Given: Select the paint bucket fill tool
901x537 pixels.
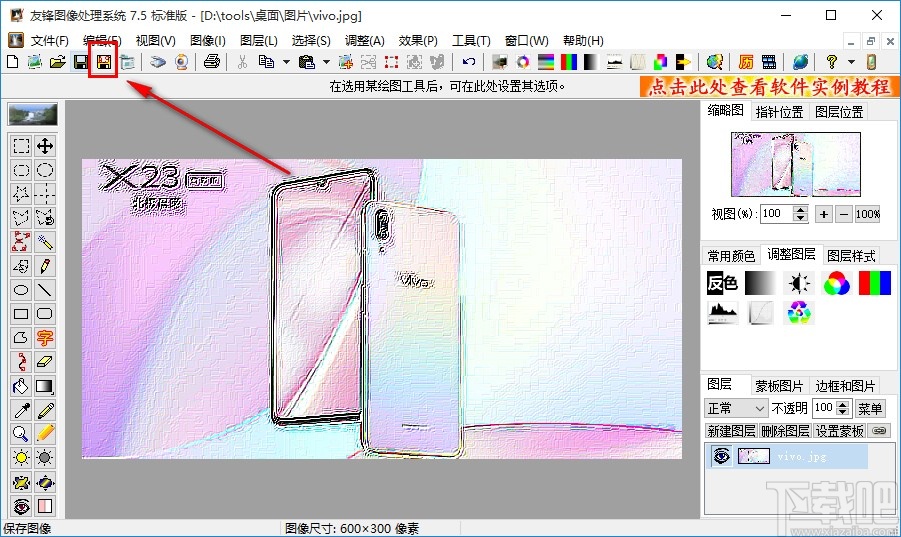Looking at the screenshot, I should [21, 386].
